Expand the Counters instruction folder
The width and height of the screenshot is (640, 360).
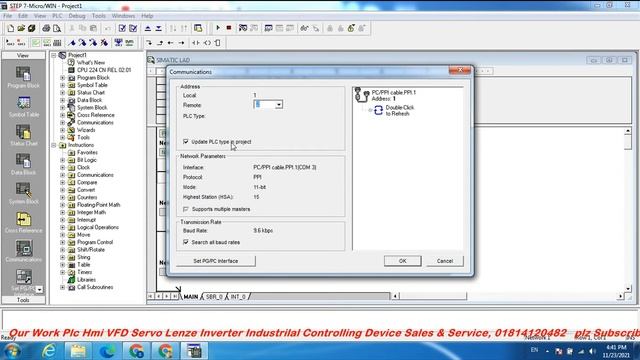[62, 197]
